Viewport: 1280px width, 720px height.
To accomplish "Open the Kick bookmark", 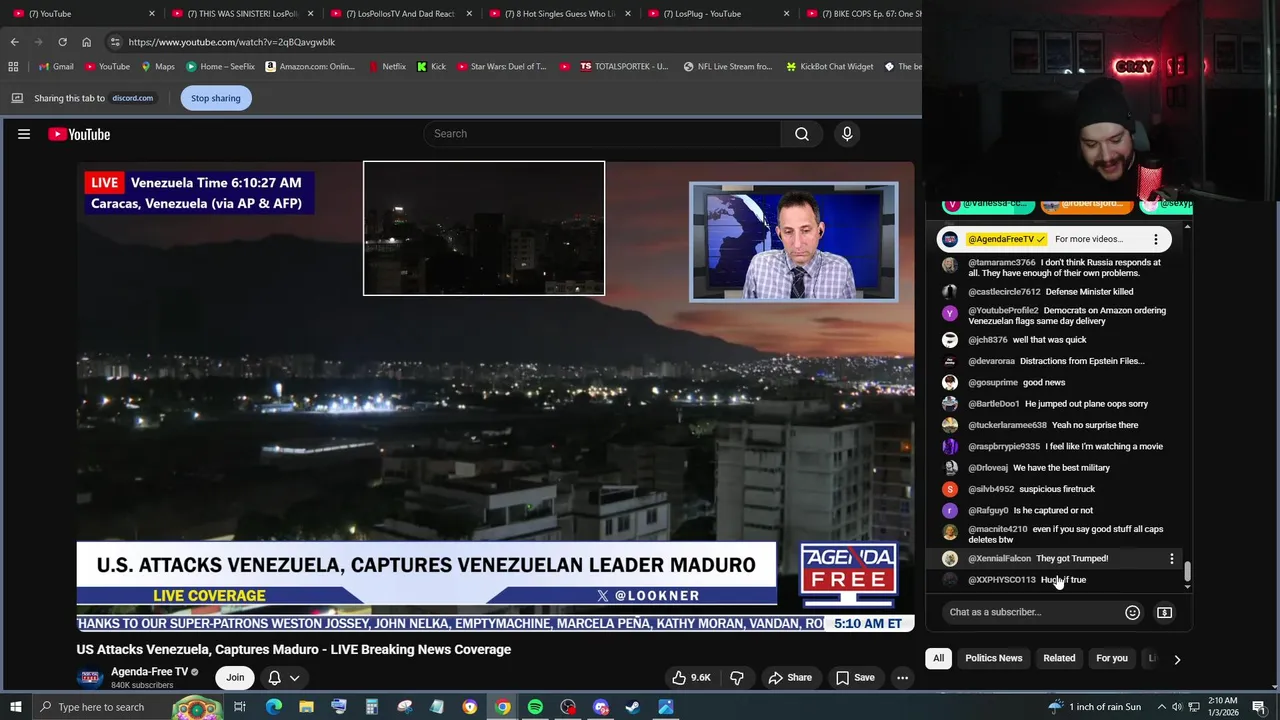I will click(432, 67).
